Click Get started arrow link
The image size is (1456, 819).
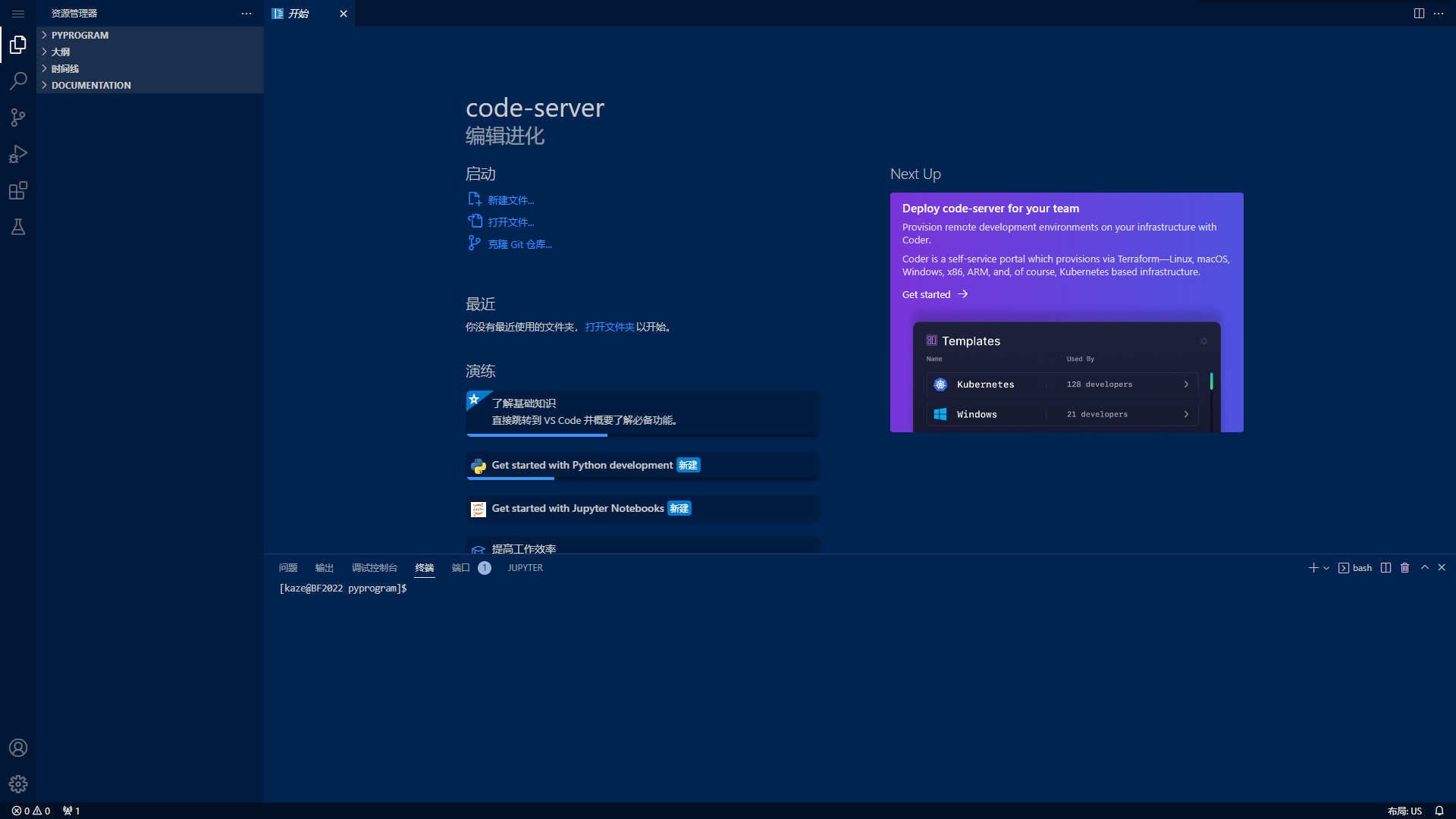[x=934, y=294]
